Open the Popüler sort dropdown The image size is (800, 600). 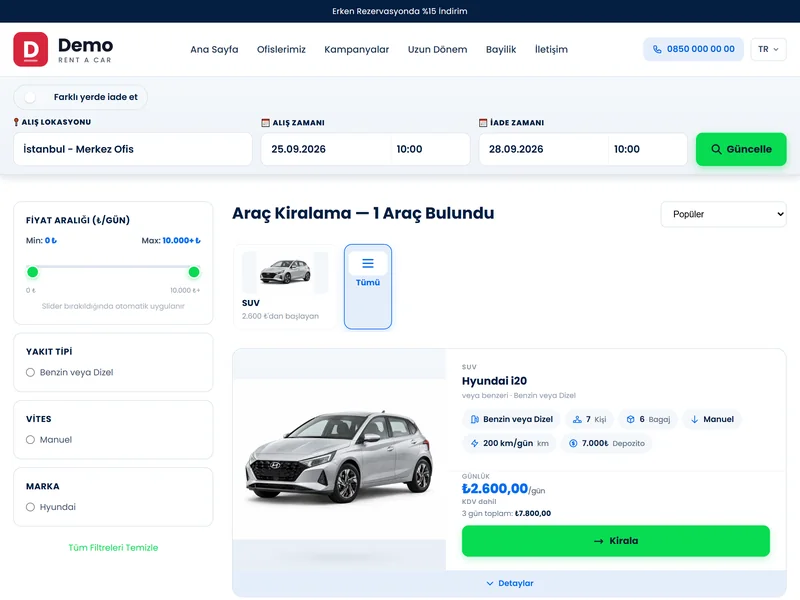tap(723, 214)
